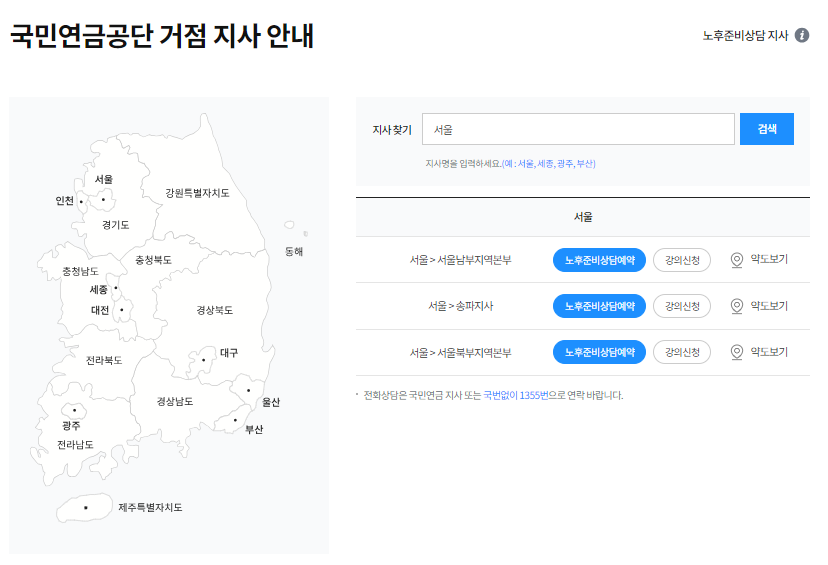The width and height of the screenshot is (828, 565).
Task: Click the 국민연금공단 거점 지사 안내 heading
Action: tap(162, 36)
